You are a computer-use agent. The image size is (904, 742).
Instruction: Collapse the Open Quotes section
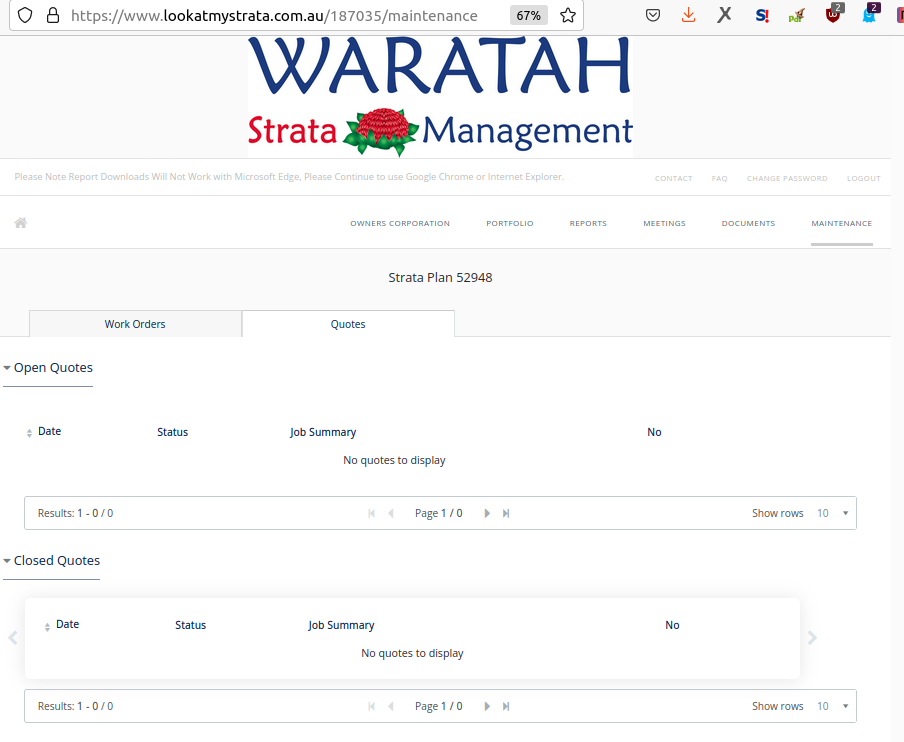click(x=48, y=368)
